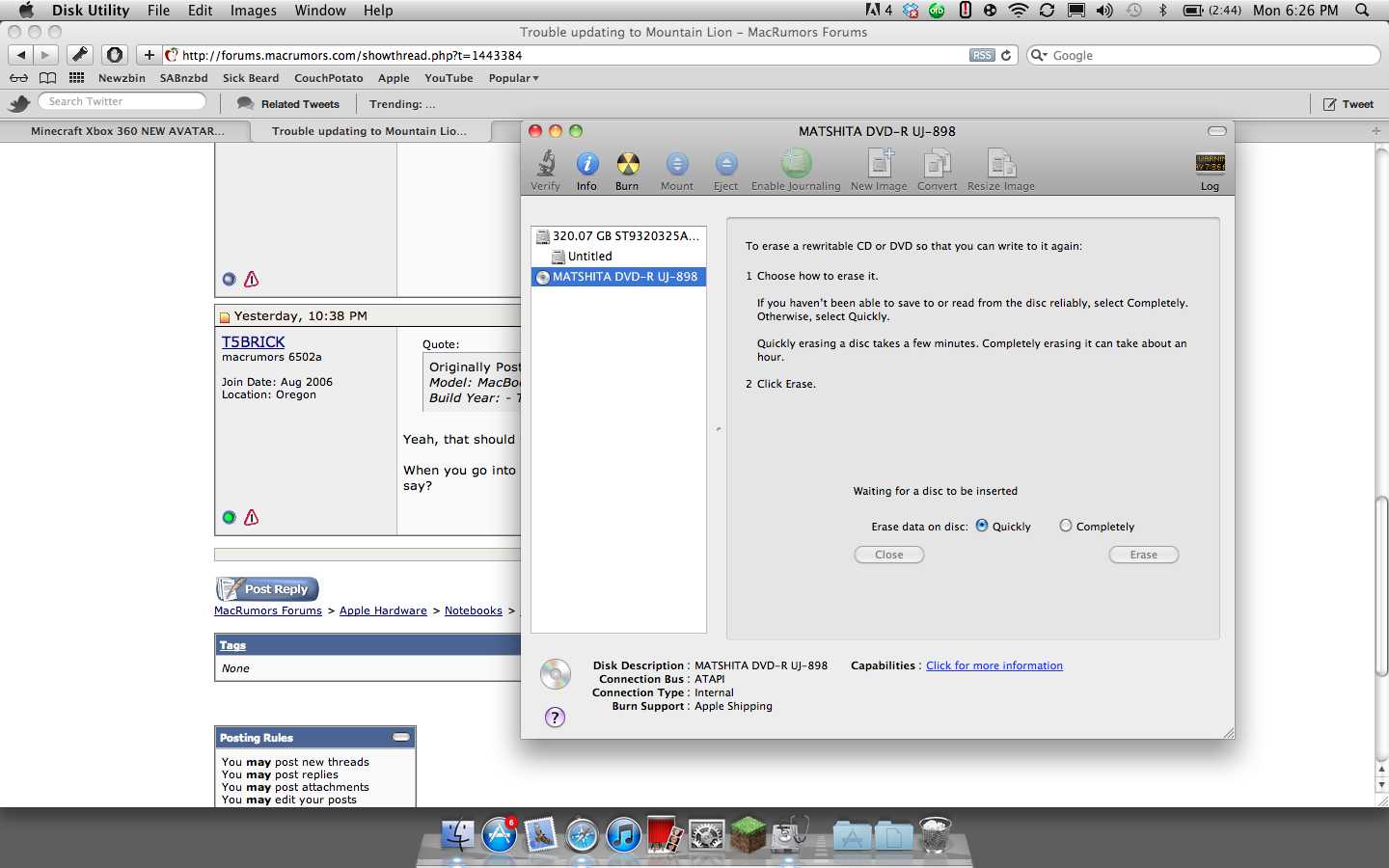This screenshot has width=1389, height=868.
Task: Open the Popular bookmarks dropdown
Action: tap(513, 78)
